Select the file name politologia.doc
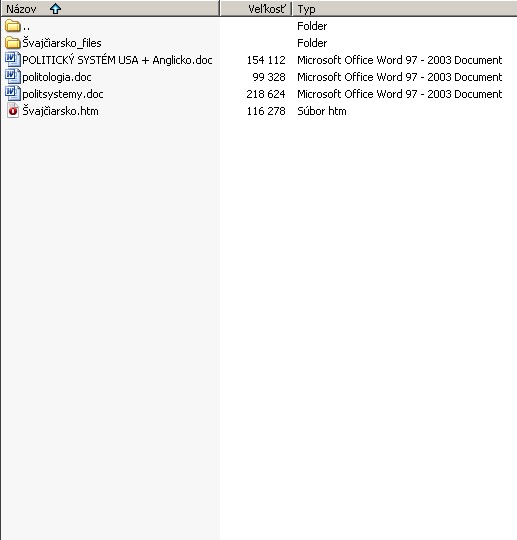The image size is (517, 540). (57, 77)
